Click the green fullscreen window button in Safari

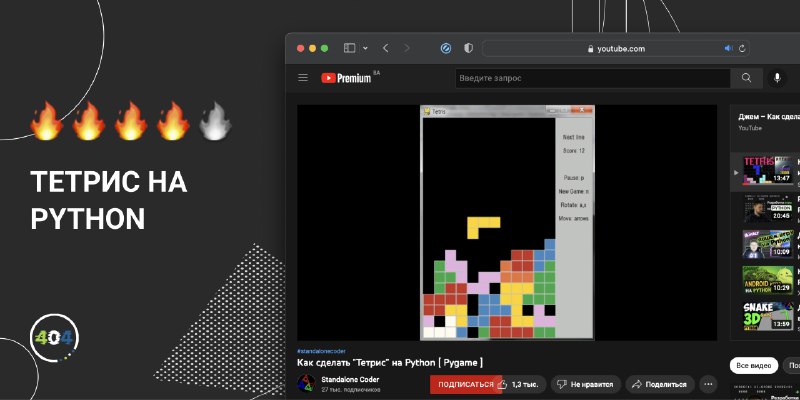[324, 48]
